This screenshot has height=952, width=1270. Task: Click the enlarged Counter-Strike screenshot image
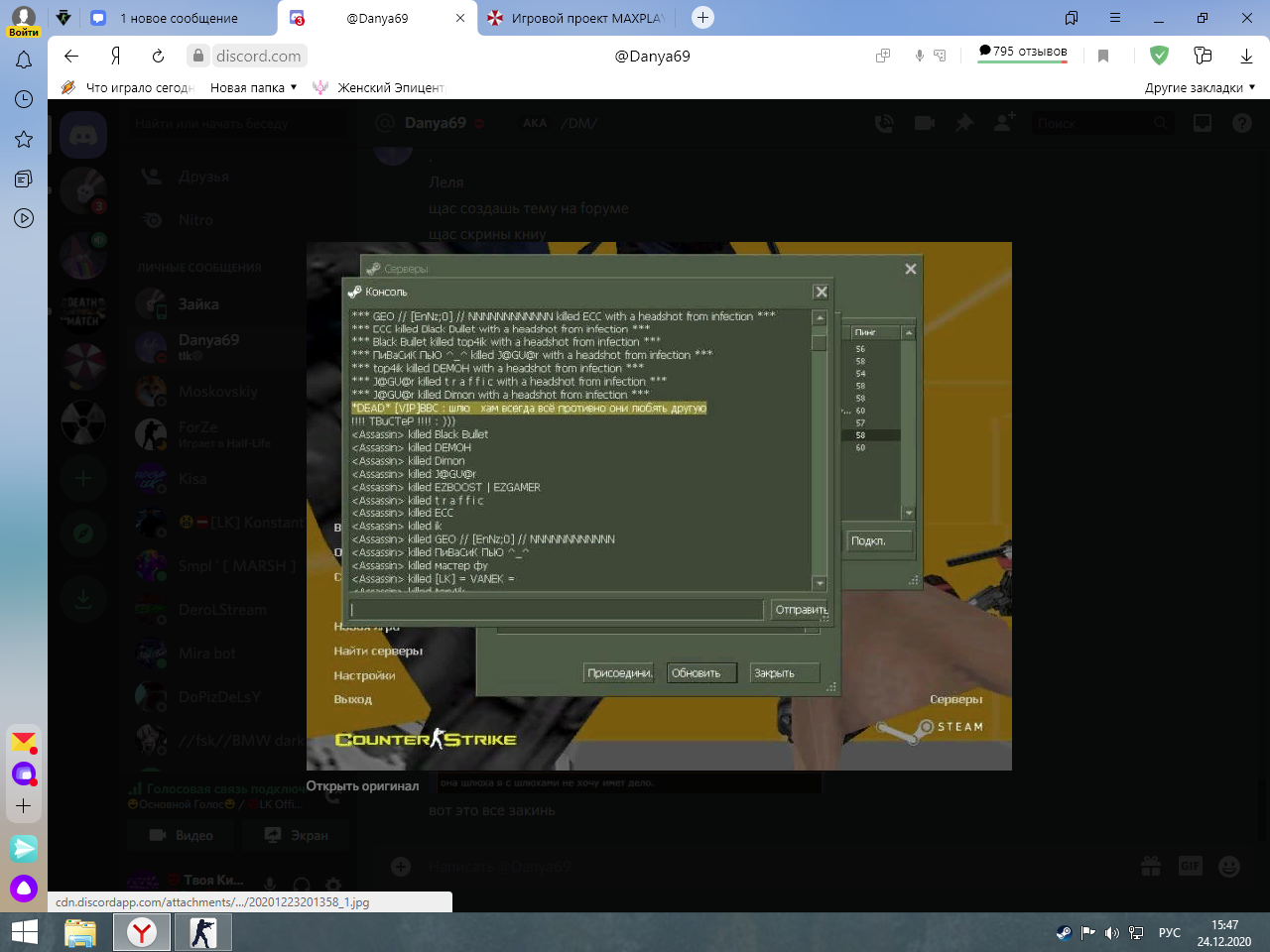coord(659,506)
